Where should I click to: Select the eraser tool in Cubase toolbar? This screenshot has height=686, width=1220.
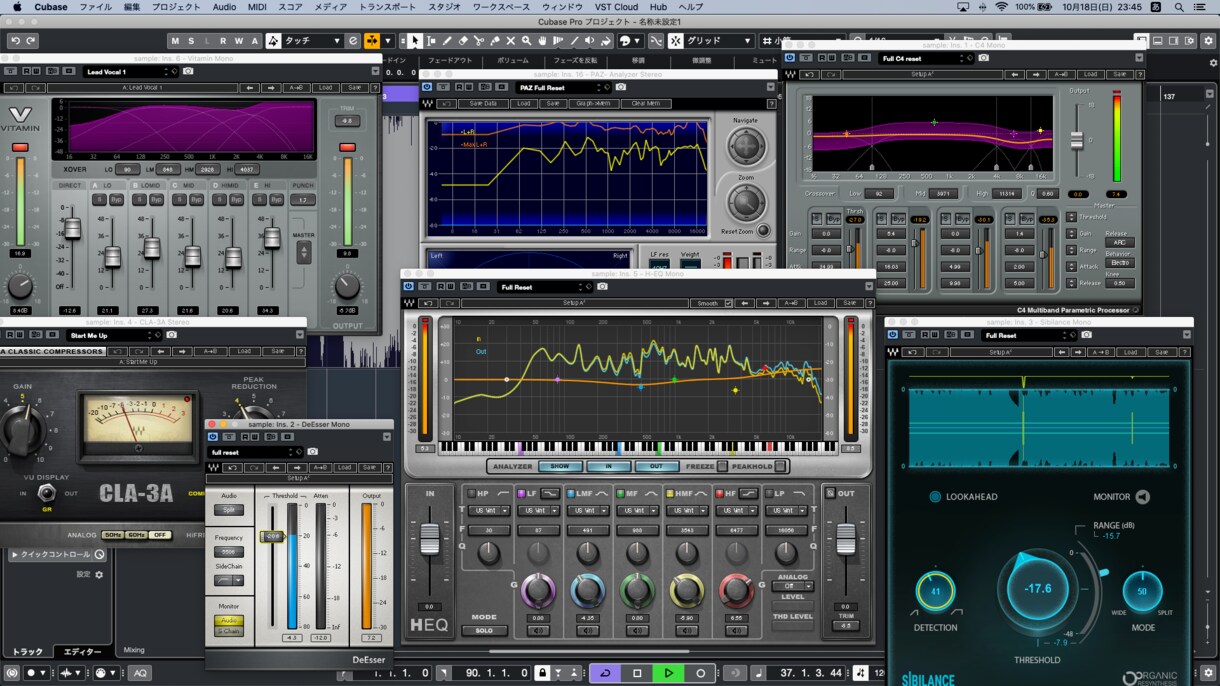(463, 41)
